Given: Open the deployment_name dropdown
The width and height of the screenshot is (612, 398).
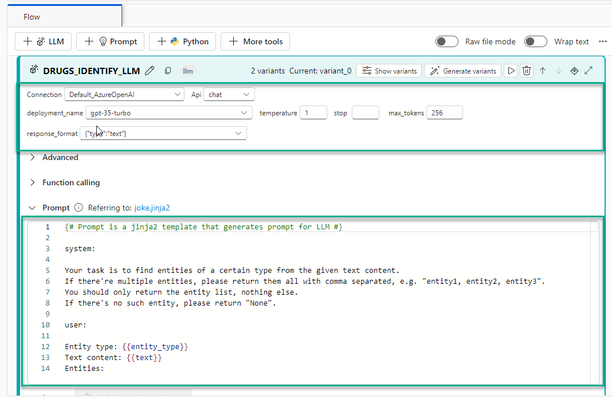Looking at the screenshot, I should pos(169,113).
